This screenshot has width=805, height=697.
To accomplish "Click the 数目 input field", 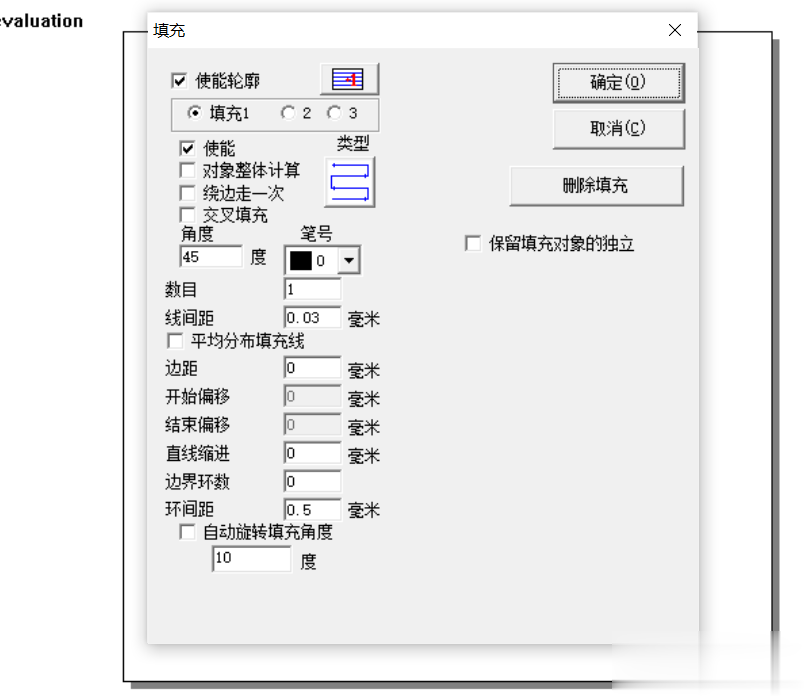I will 313,289.
